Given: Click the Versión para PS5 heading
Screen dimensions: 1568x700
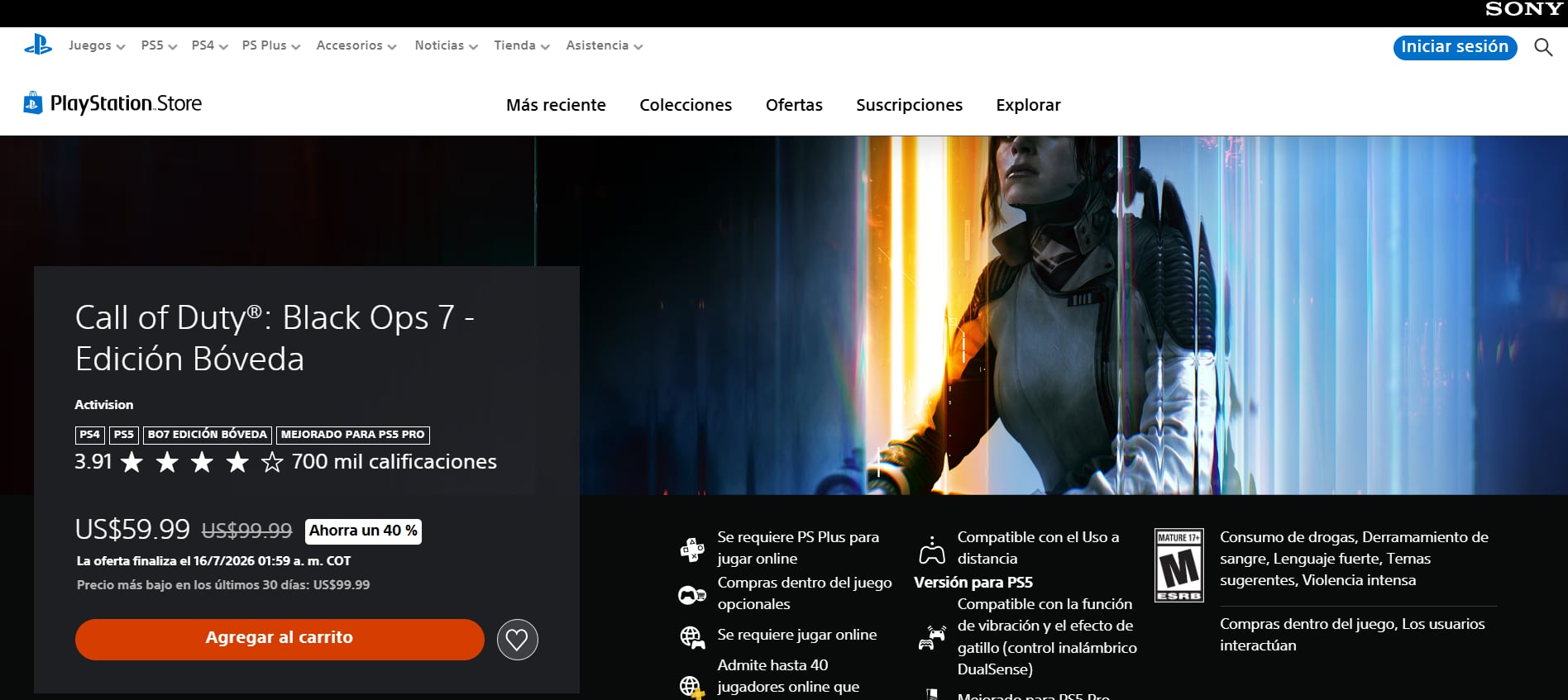Looking at the screenshot, I should (973, 582).
